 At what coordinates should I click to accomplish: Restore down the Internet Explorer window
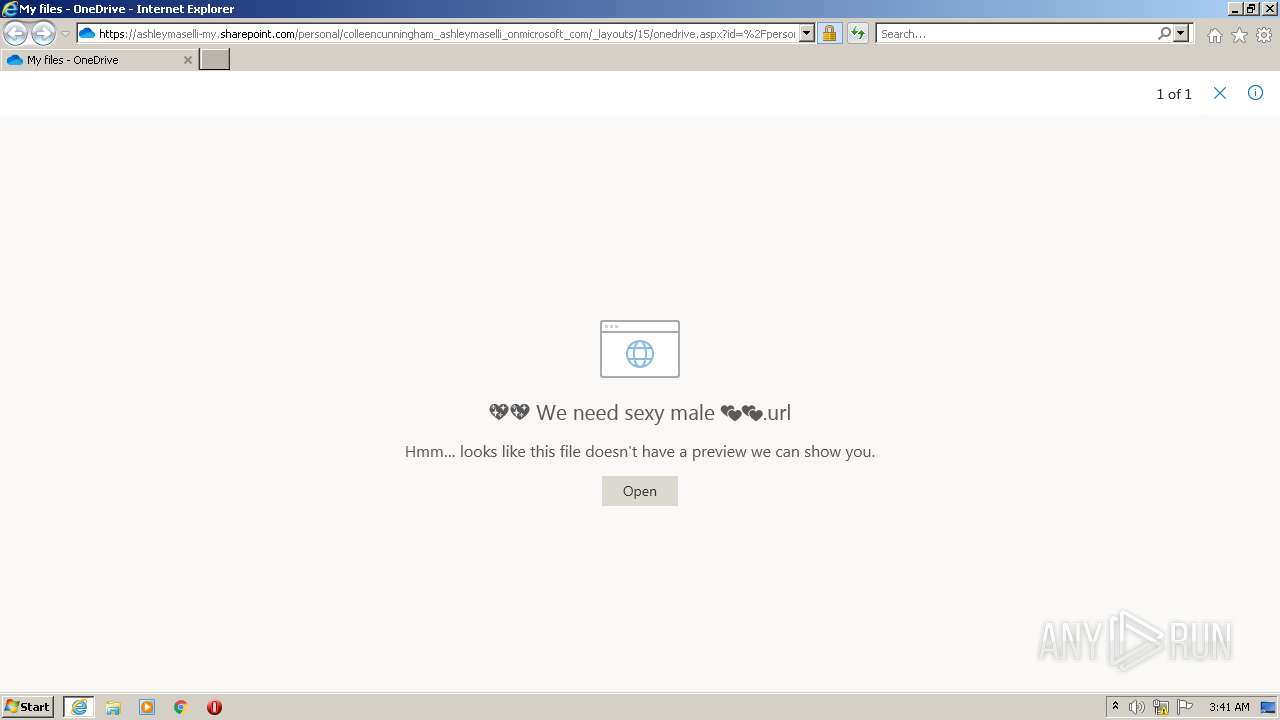(x=1251, y=9)
